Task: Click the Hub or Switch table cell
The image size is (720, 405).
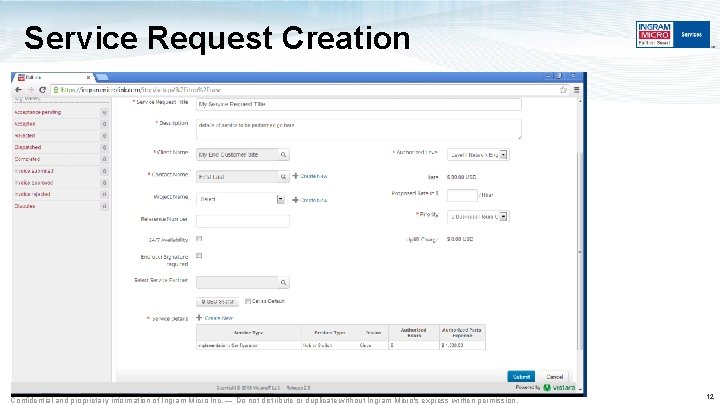Action: [x=317, y=345]
